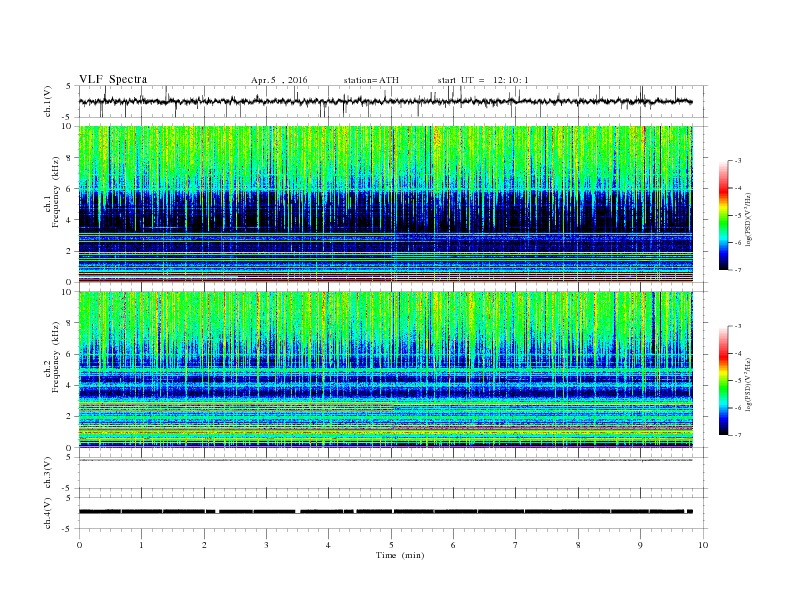The width and height of the screenshot is (792, 612).
Task: Click the "6" minute tick label on time axis
Action: click(453, 545)
